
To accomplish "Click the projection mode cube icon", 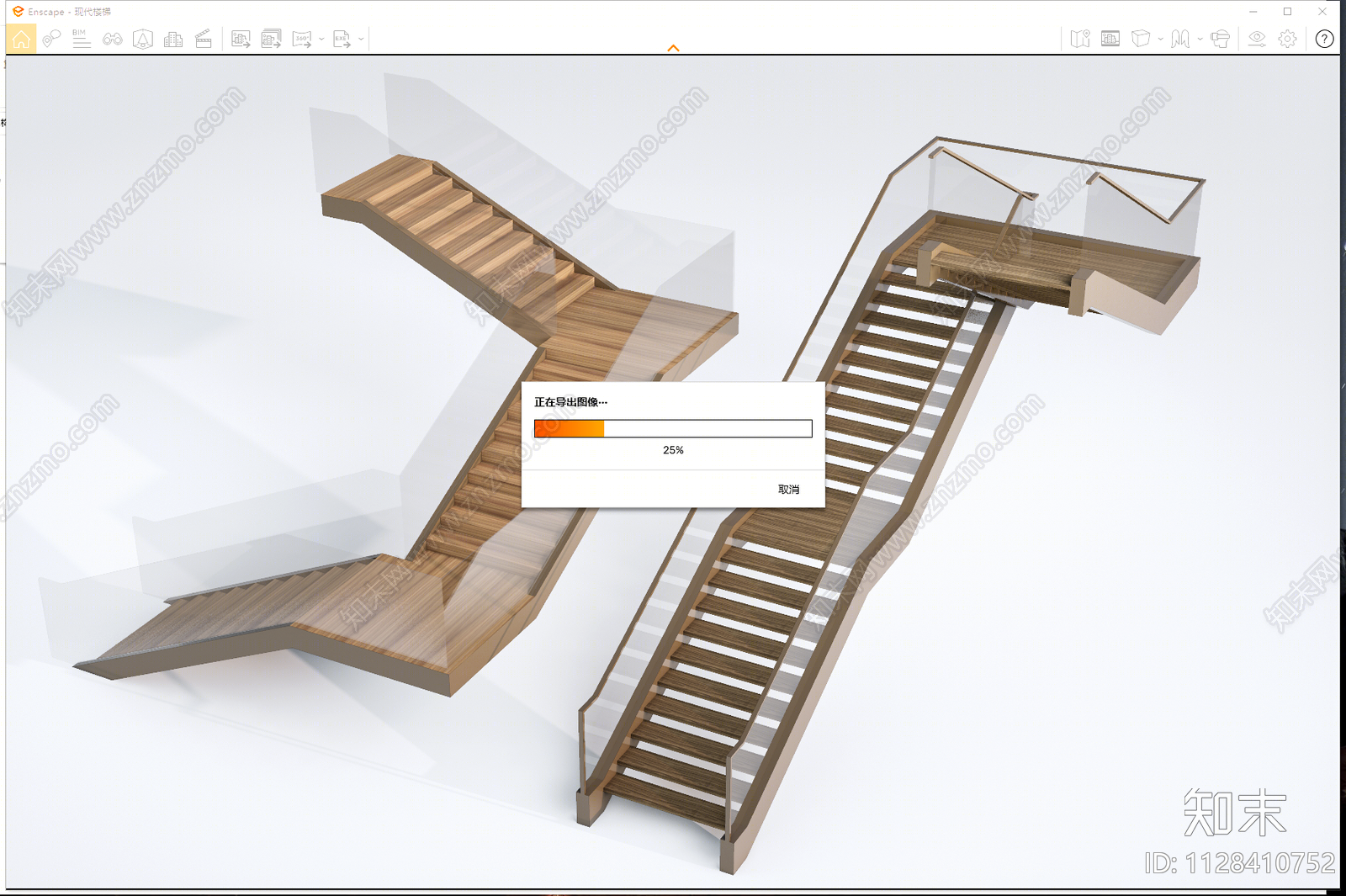I will coord(1141,39).
